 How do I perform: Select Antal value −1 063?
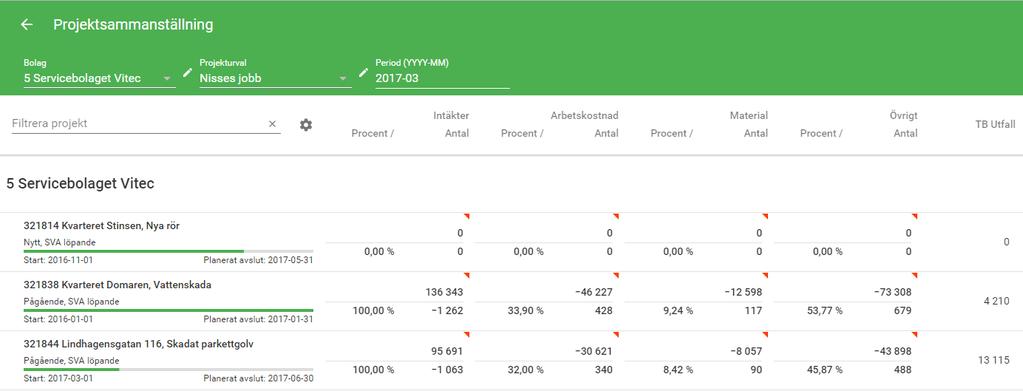coord(447,370)
